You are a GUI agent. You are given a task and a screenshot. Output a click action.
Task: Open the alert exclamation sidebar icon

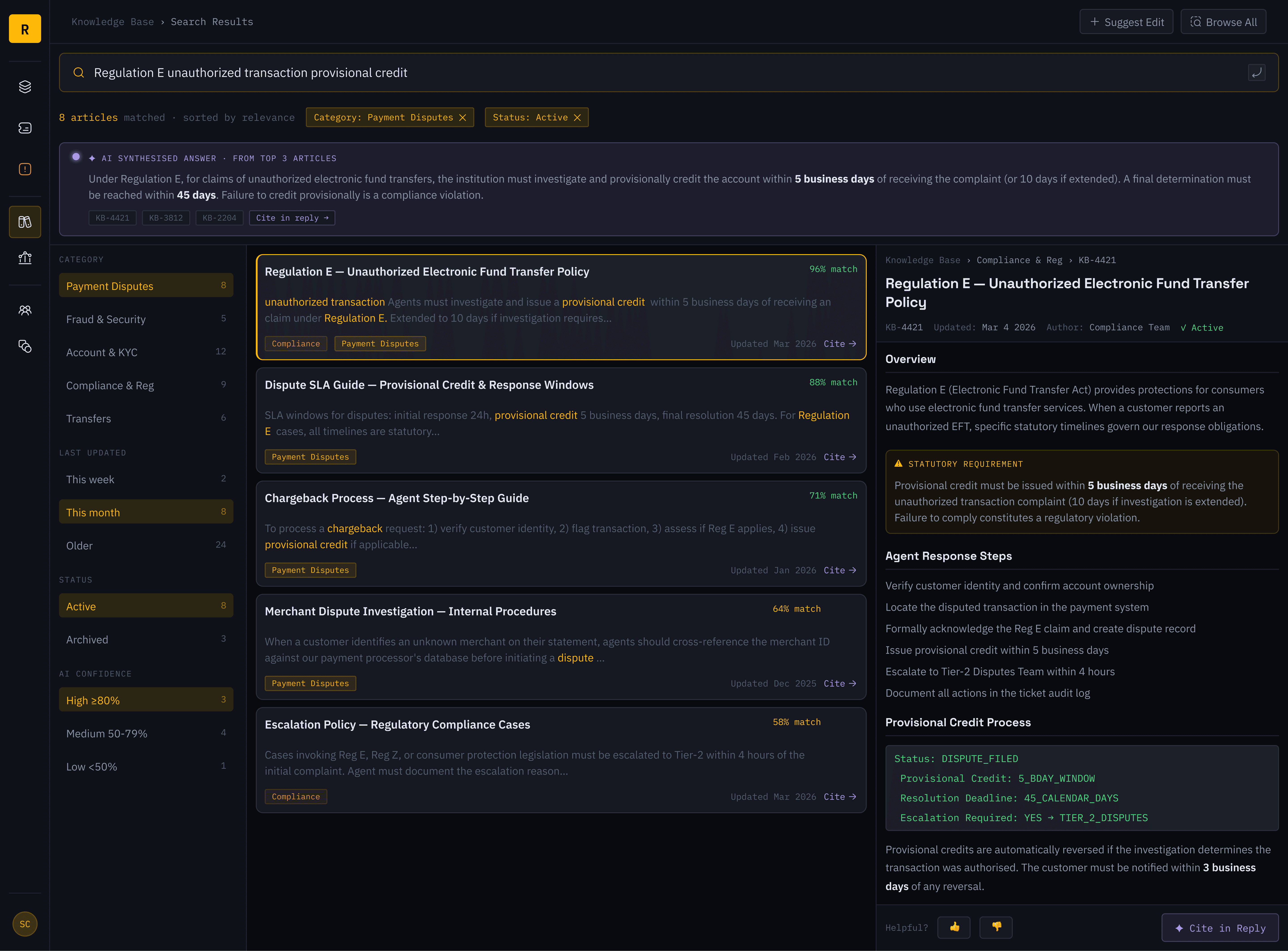(25, 169)
